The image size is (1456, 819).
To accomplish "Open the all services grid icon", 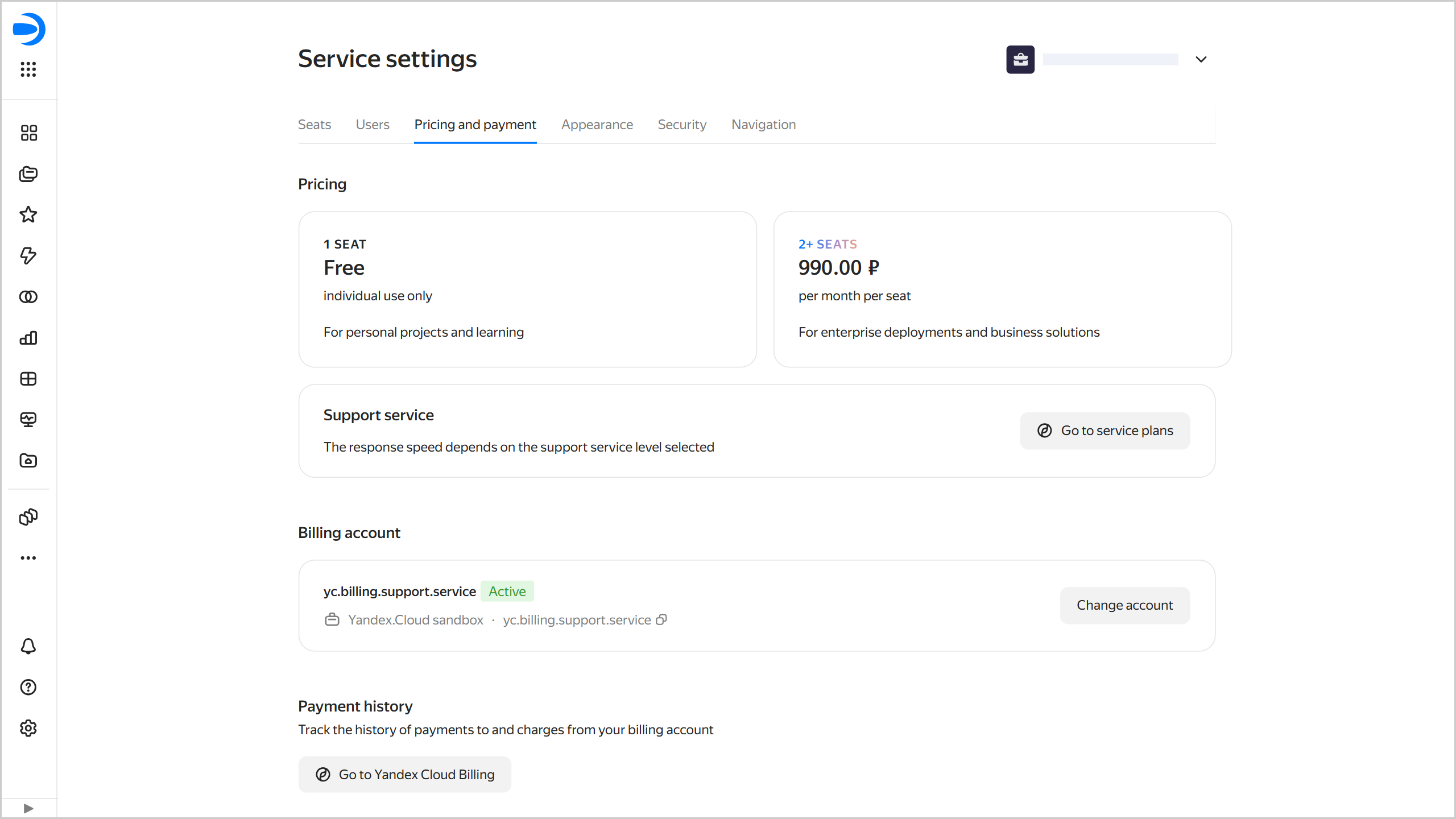I will tap(28, 69).
